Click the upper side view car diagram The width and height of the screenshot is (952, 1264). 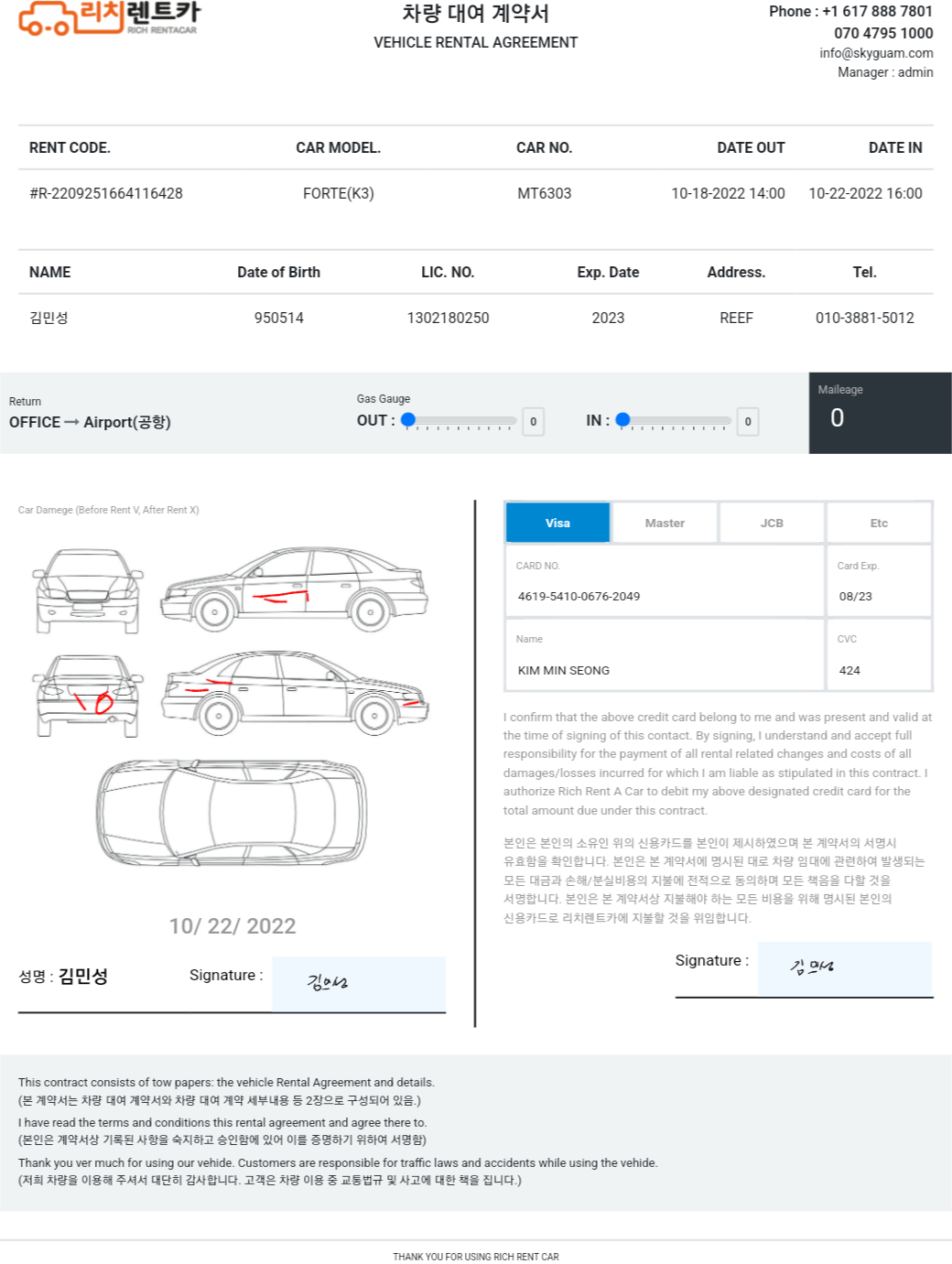(x=295, y=589)
